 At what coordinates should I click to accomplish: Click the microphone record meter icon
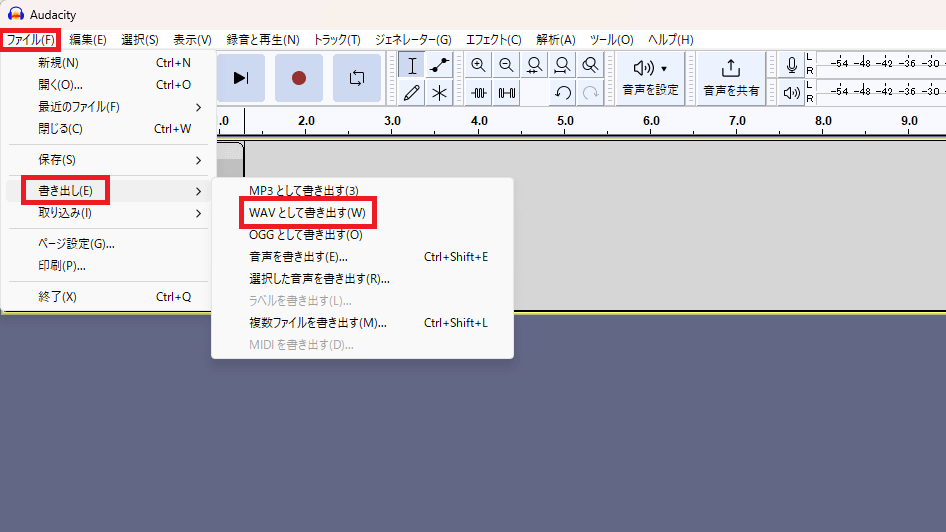point(792,65)
